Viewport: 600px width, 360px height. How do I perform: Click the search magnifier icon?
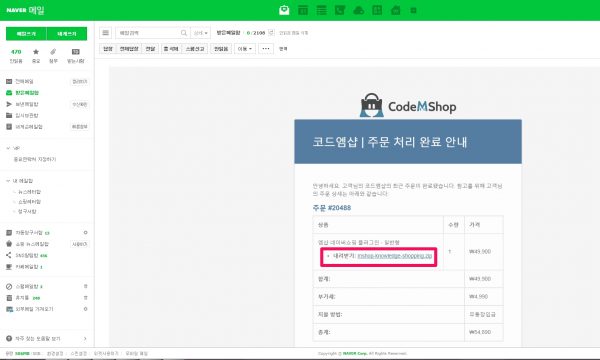tap(184, 33)
